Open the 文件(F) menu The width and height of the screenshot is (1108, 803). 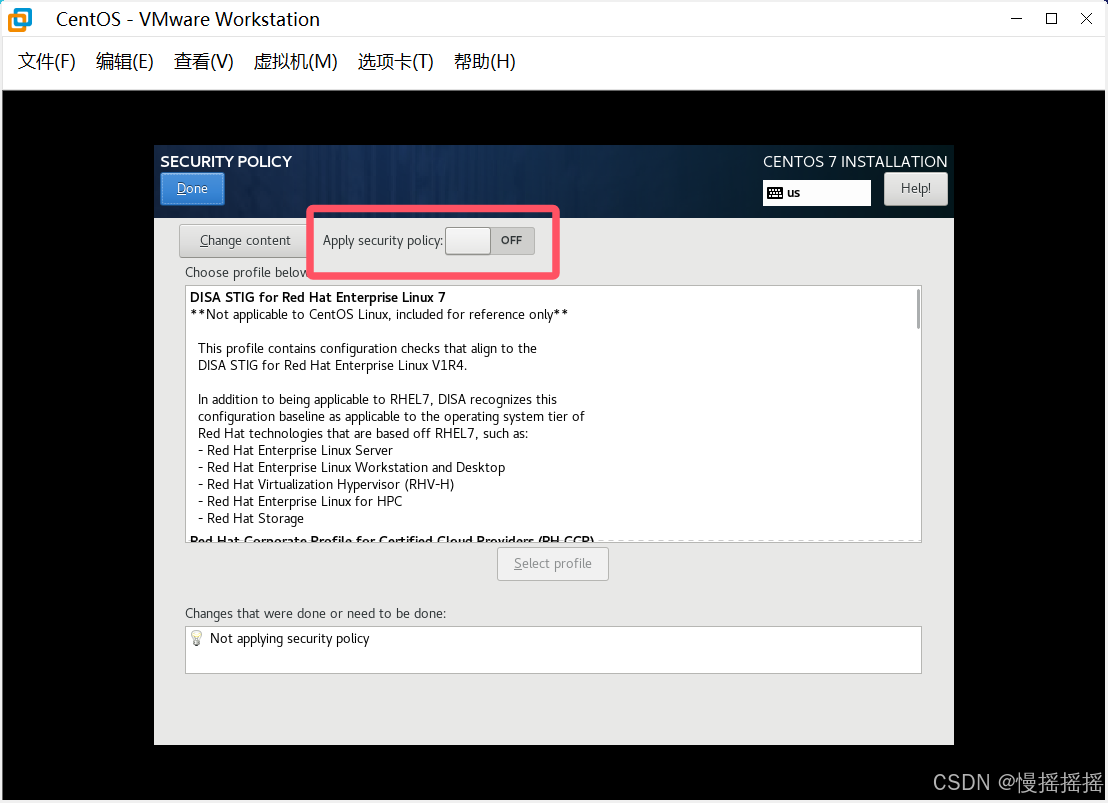[45, 61]
